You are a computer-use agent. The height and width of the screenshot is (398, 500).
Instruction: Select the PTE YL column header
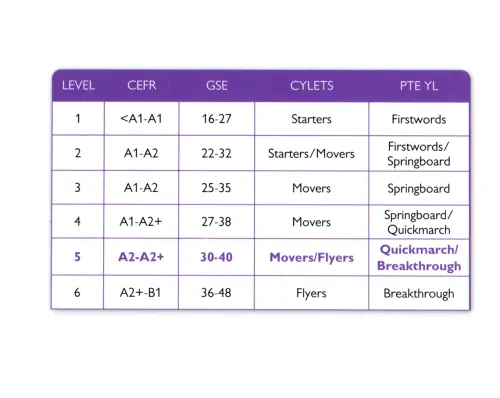point(419,86)
